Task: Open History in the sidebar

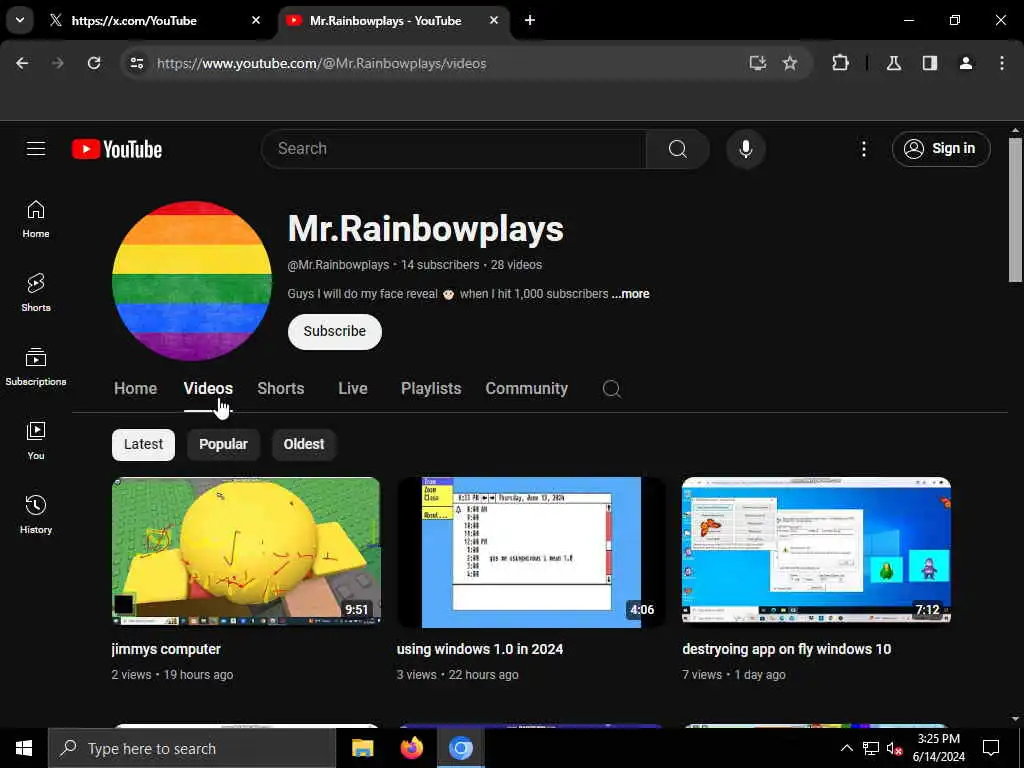Action: [36, 515]
